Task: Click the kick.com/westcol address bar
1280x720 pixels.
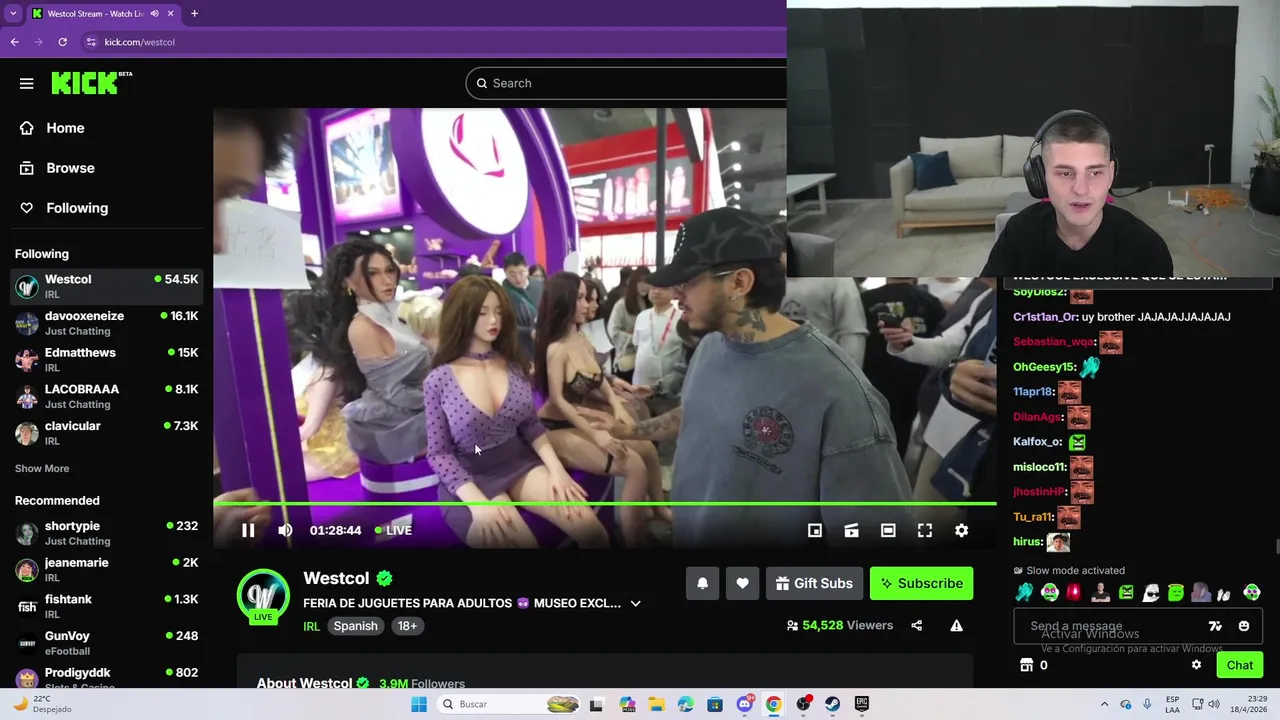Action: (431, 42)
